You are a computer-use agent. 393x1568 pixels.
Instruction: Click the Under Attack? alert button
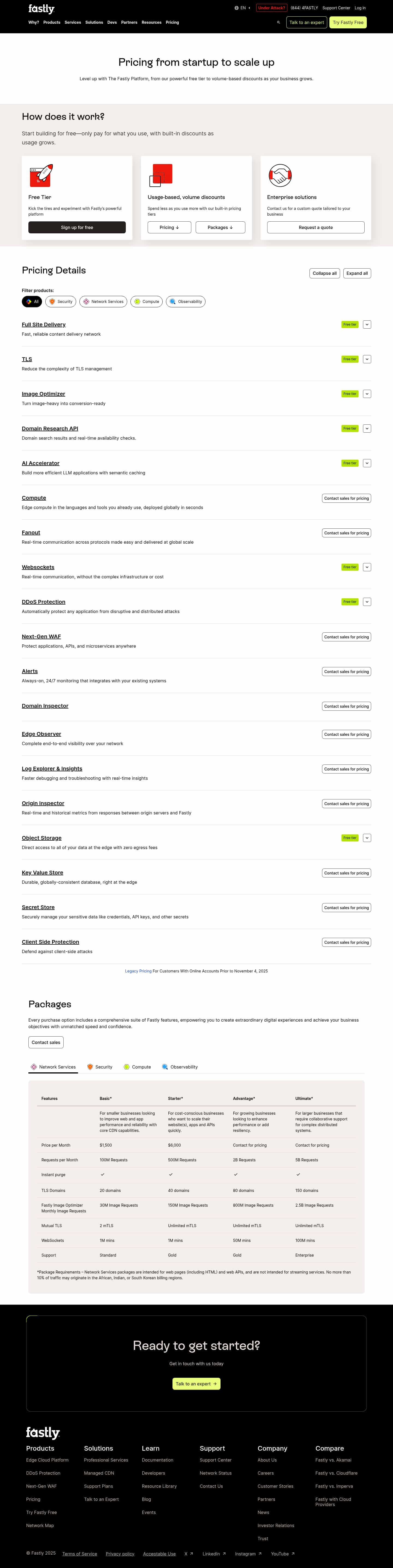(271, 8)
